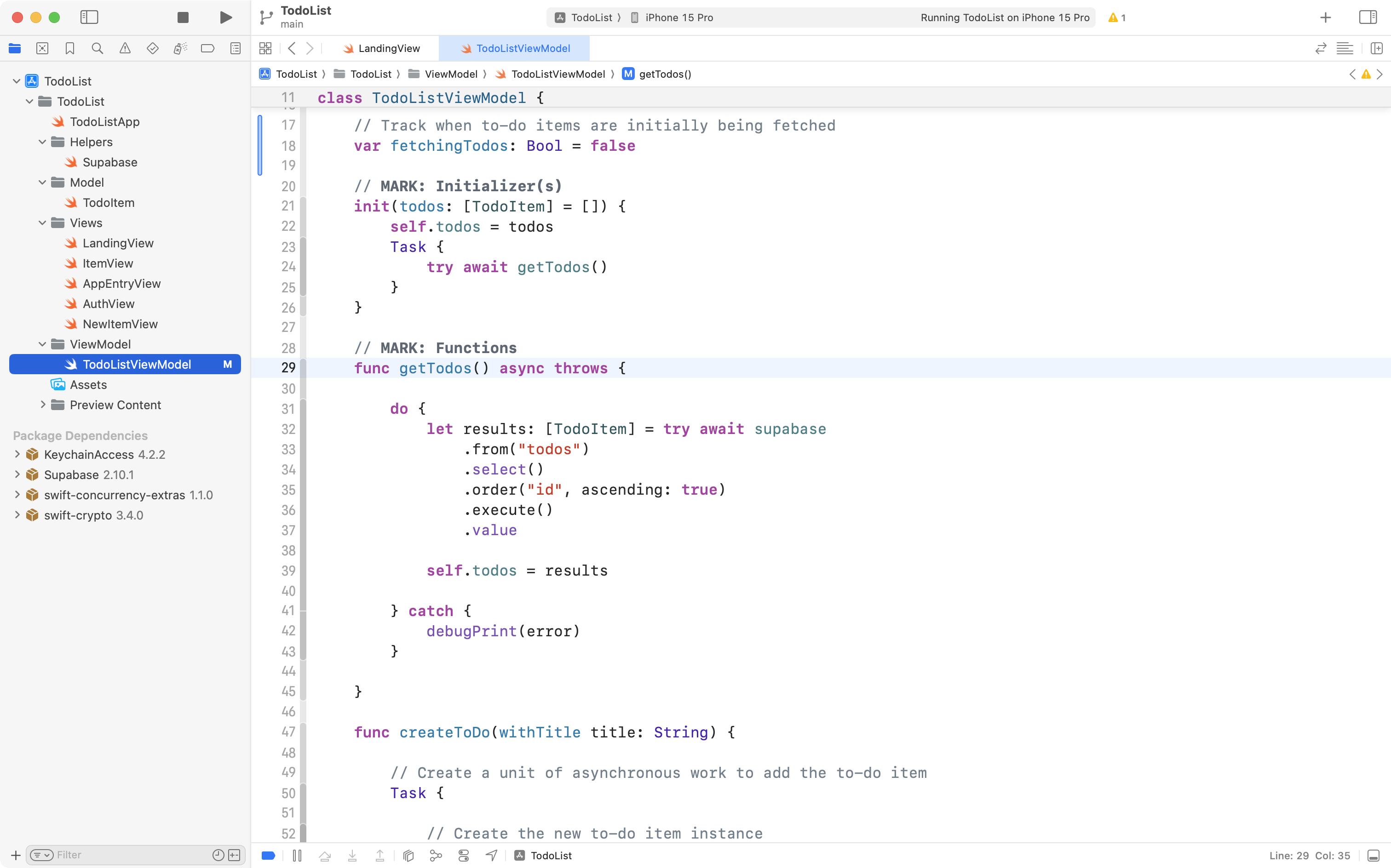Click the environment overrides icon

pos(464,855)
